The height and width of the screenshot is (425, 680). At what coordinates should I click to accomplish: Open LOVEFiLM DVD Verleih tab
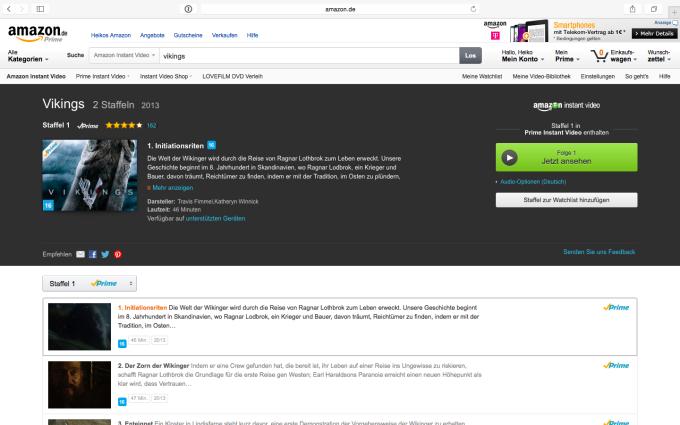click(232, 76)
